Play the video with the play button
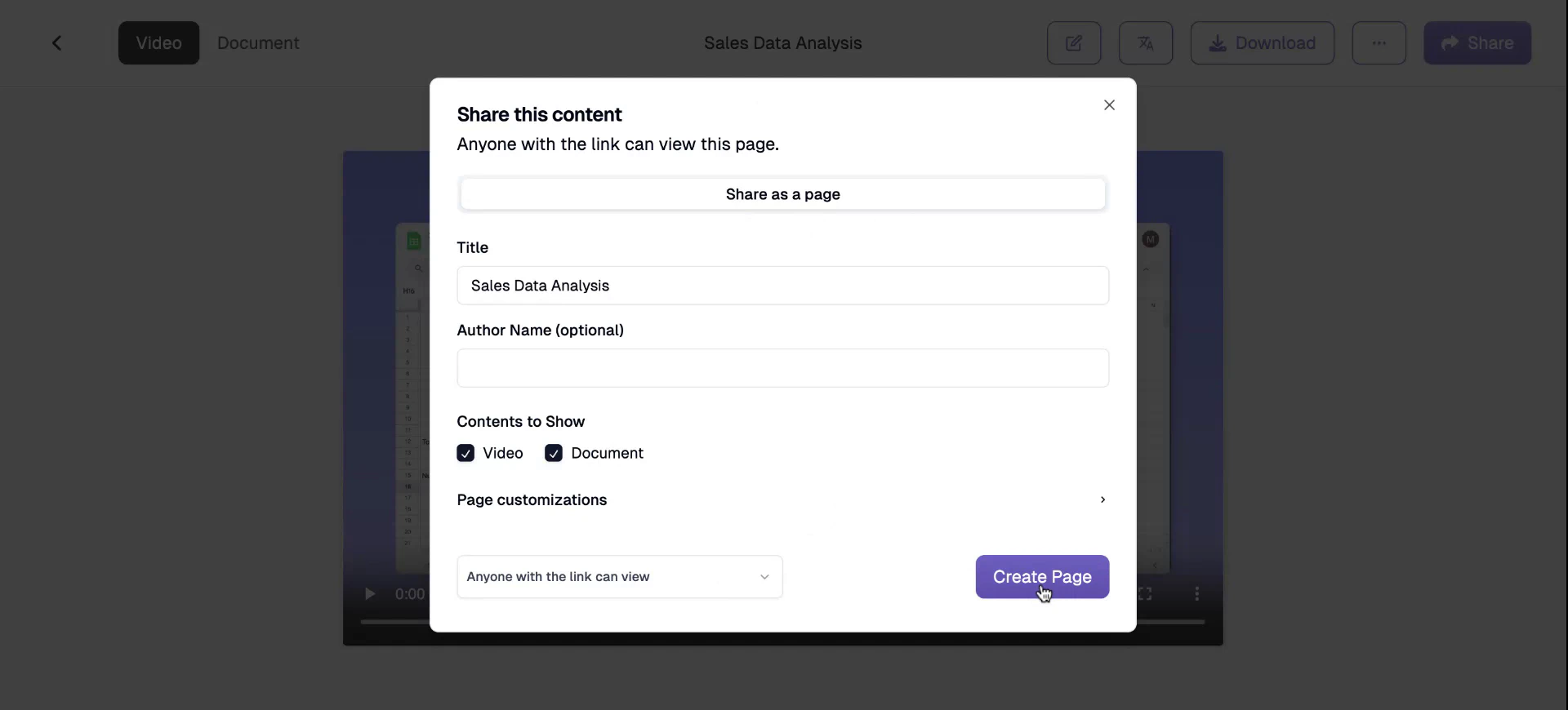The height and width of the screenshot is (710, 1568). point(370,594)
